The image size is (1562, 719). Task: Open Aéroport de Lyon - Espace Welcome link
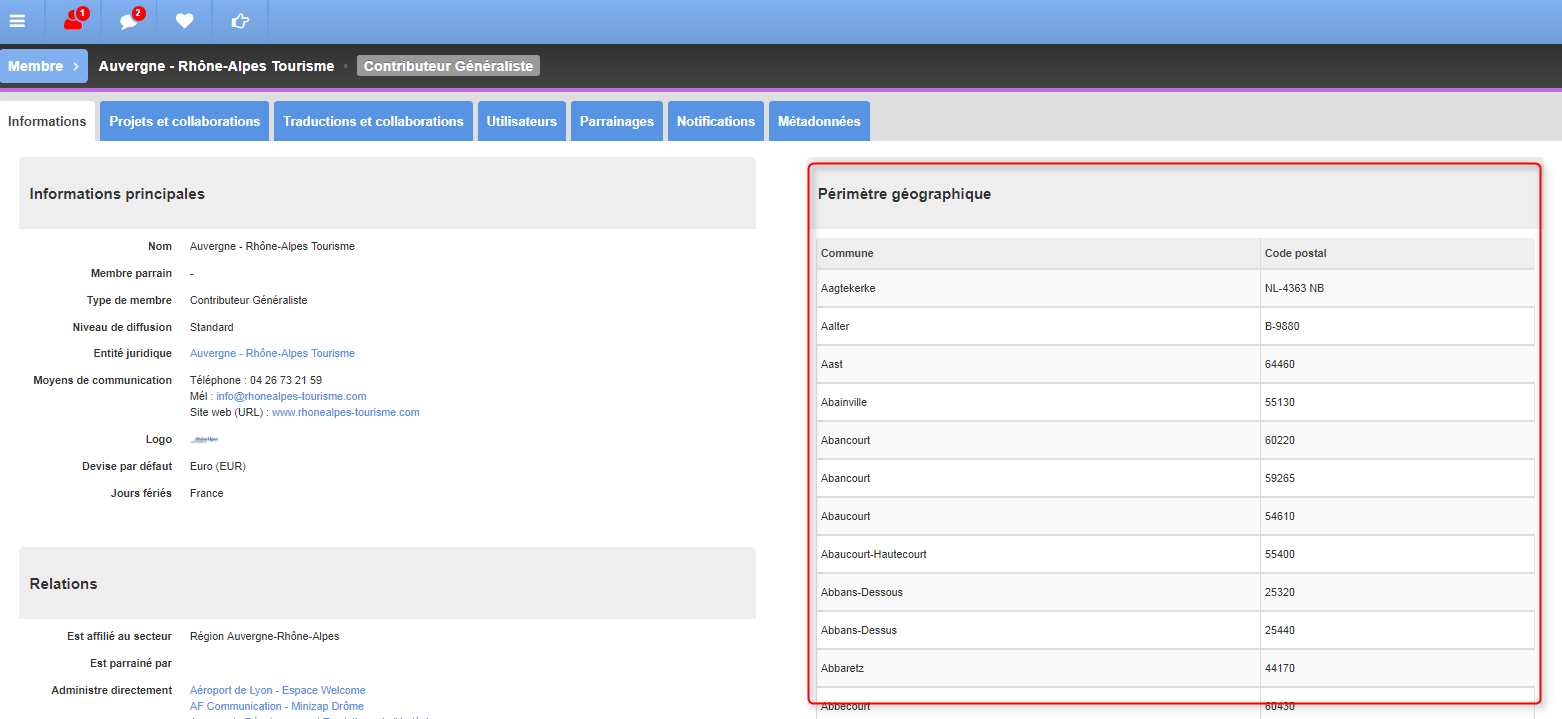(278, 690)
